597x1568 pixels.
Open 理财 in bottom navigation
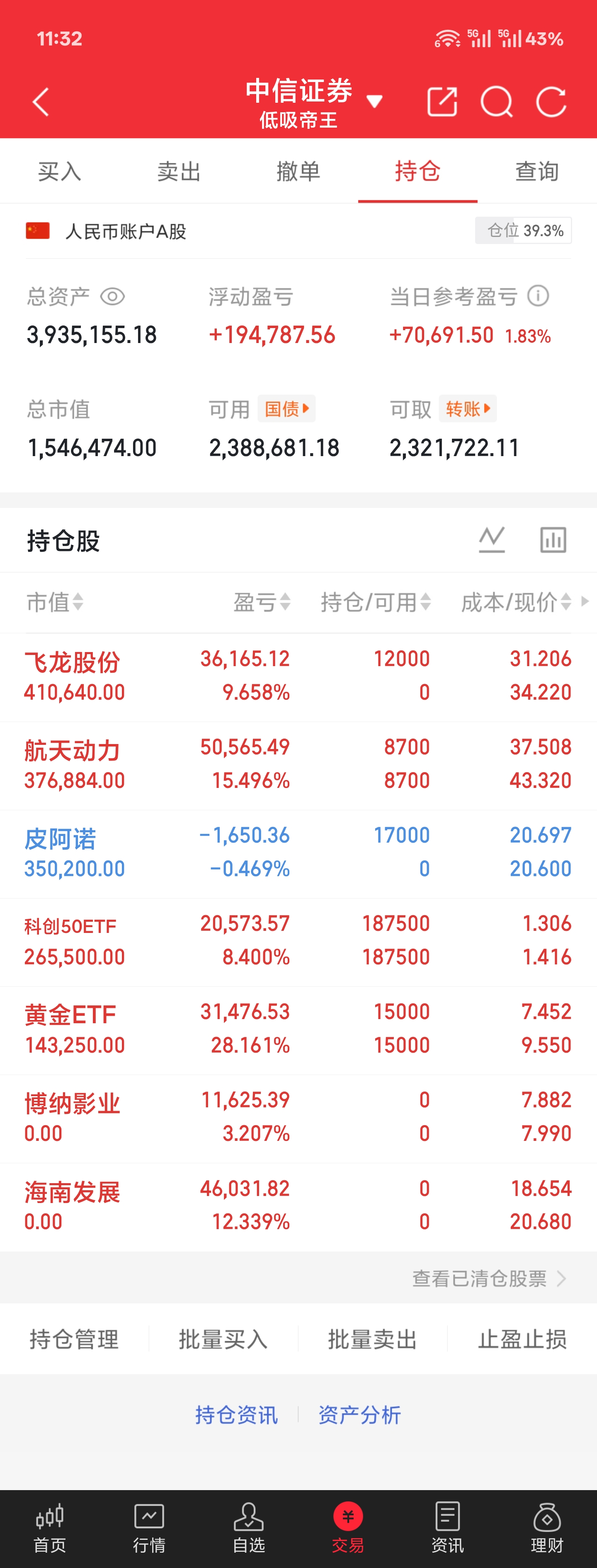[546, 1528]
